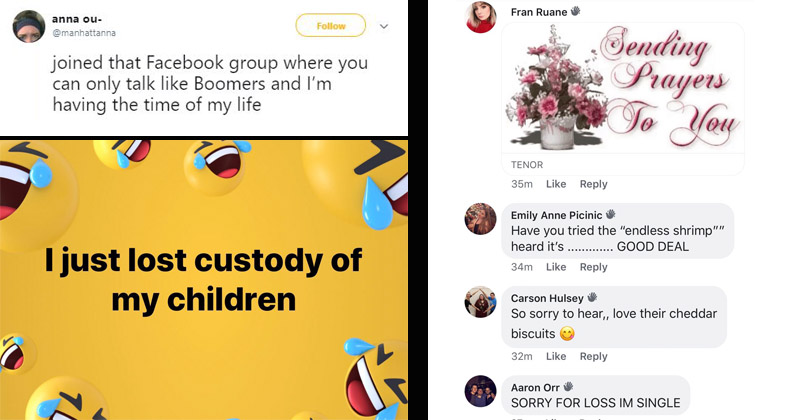Screen dimensions: 800x420
Task: Click Carson Hulsey's profile picture
Action: (x=480, y=302)
